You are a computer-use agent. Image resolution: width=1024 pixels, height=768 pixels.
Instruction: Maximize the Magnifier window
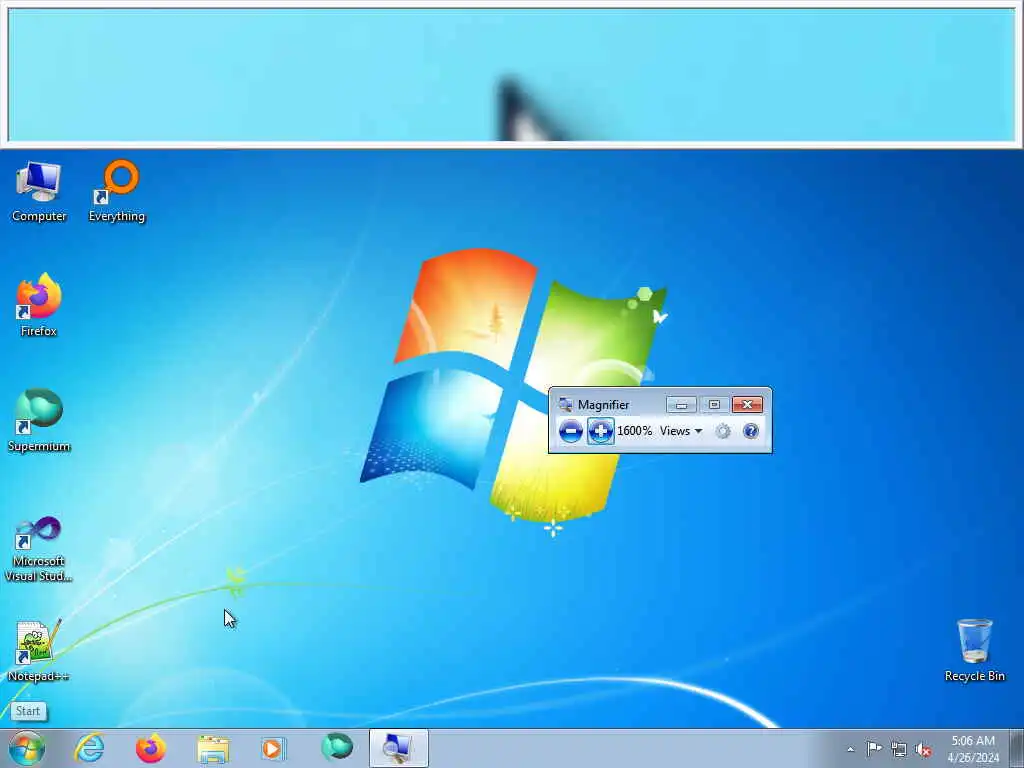click(x=714, y=405)
